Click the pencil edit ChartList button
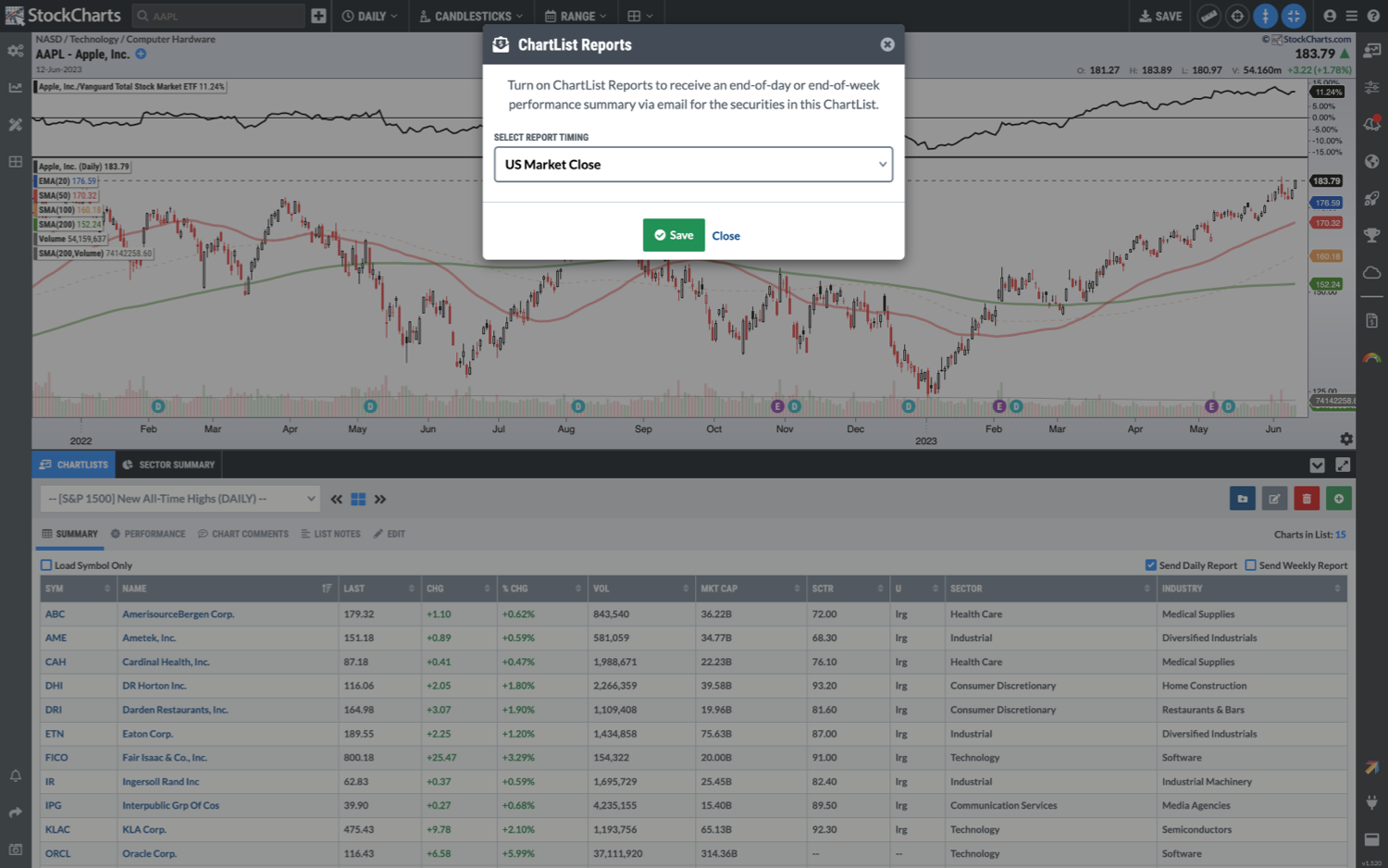 pyautogui.click(x=1274, y=499)
